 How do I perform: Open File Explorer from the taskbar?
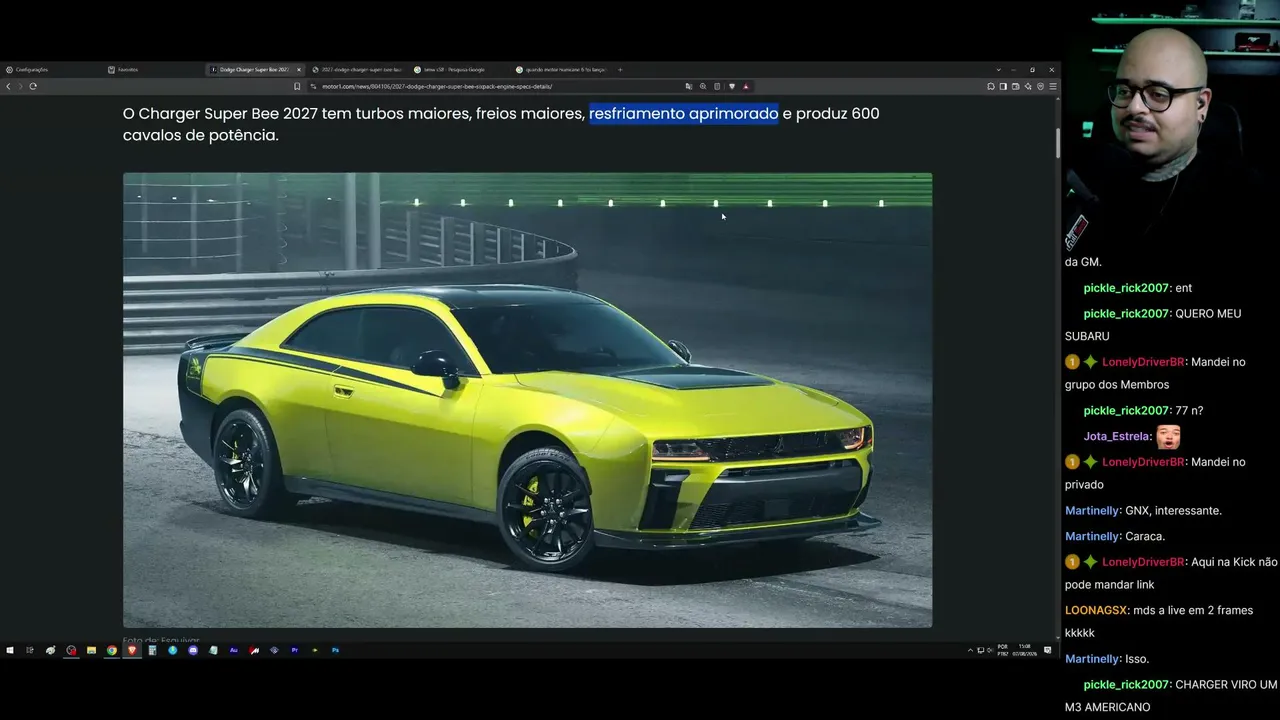[x=91, y=650]
